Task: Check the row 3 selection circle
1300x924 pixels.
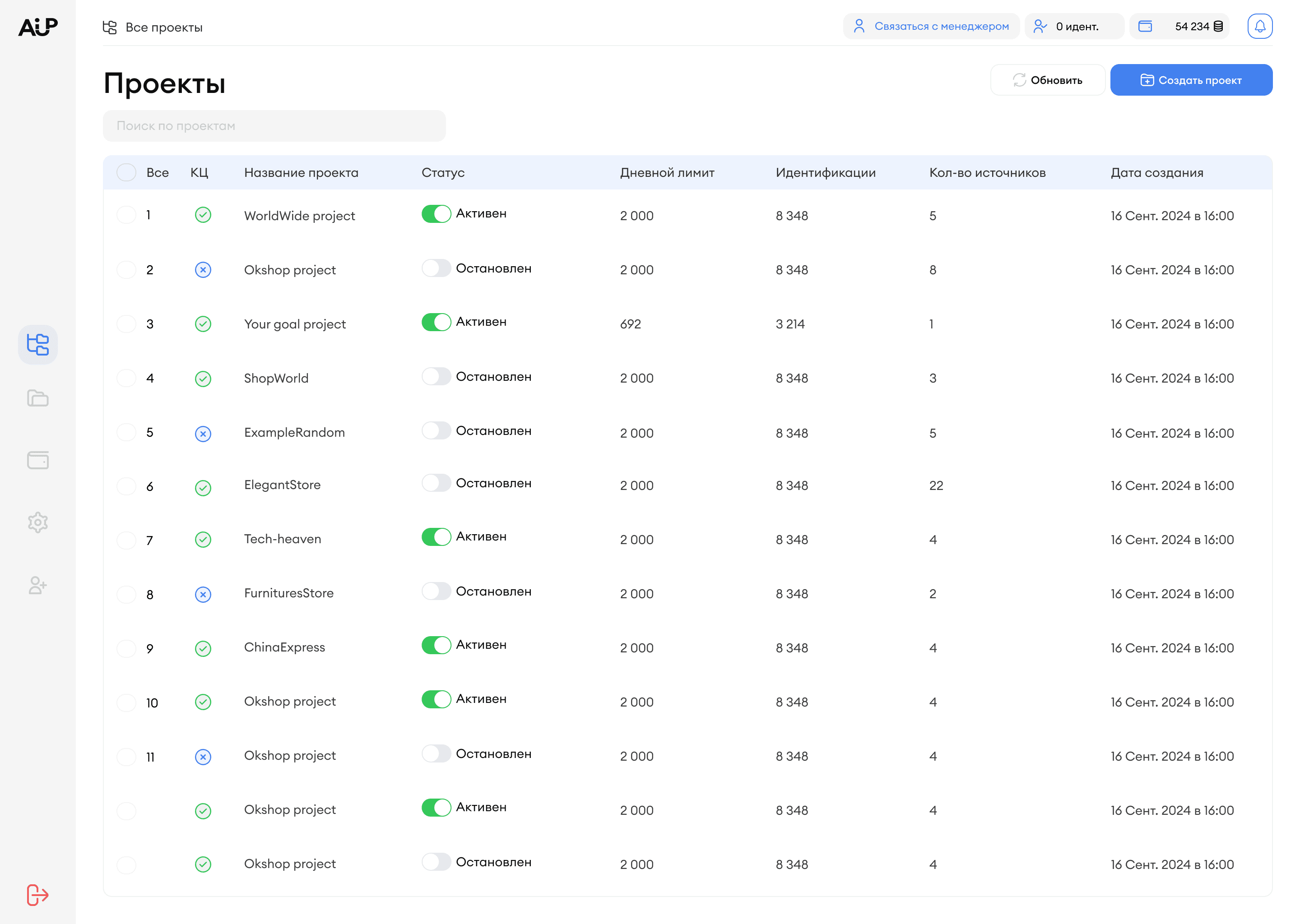Action: point(126,324)
